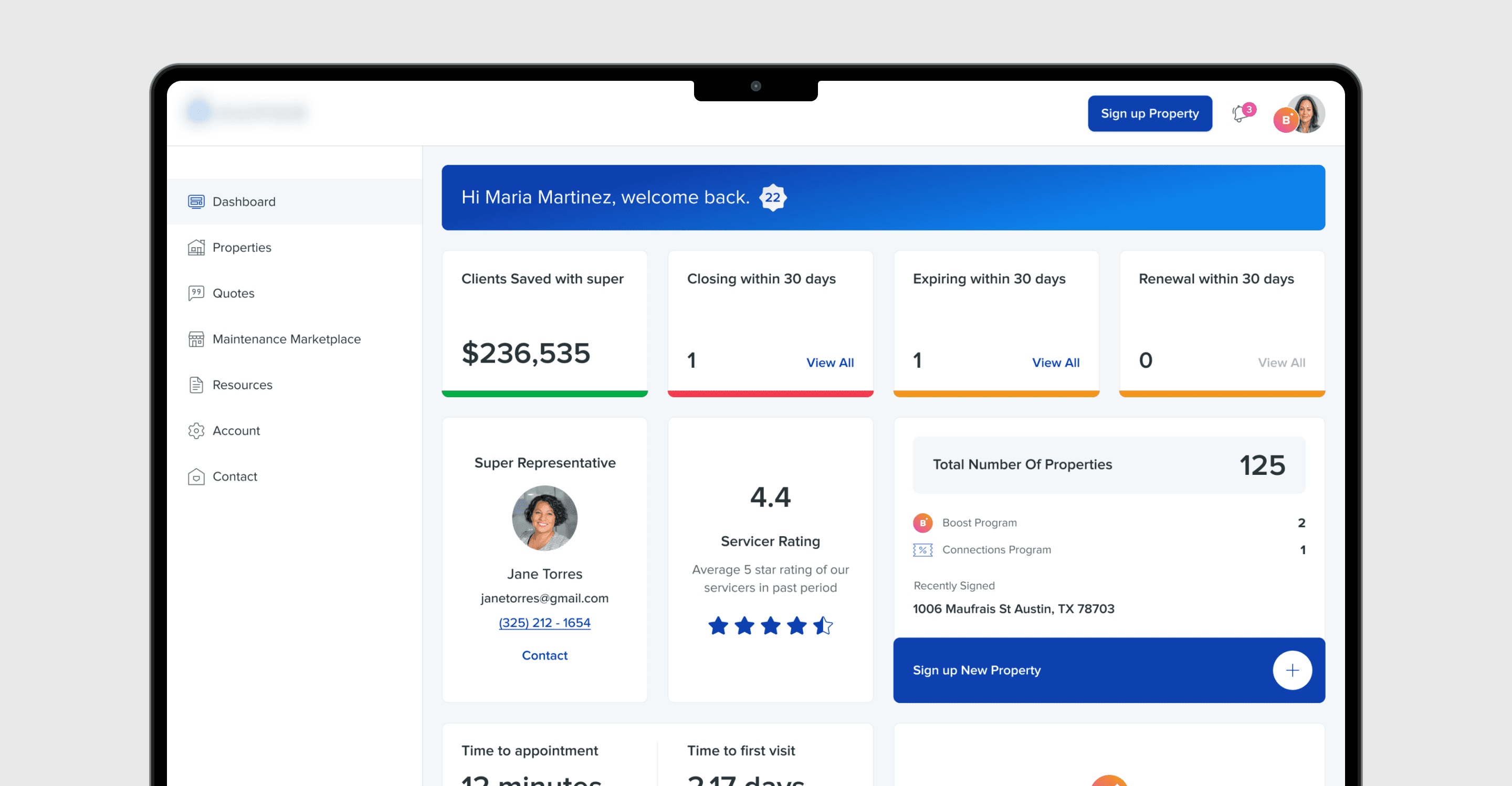
Task: Click the Dashboard sidebar icon
Action: 196,202
